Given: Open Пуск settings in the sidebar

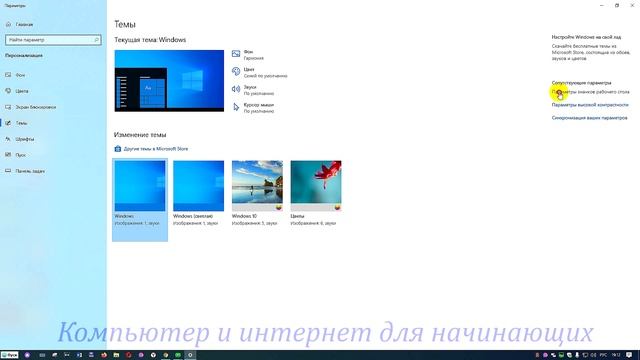Looking at the screenshot, I should pos(20,155).
